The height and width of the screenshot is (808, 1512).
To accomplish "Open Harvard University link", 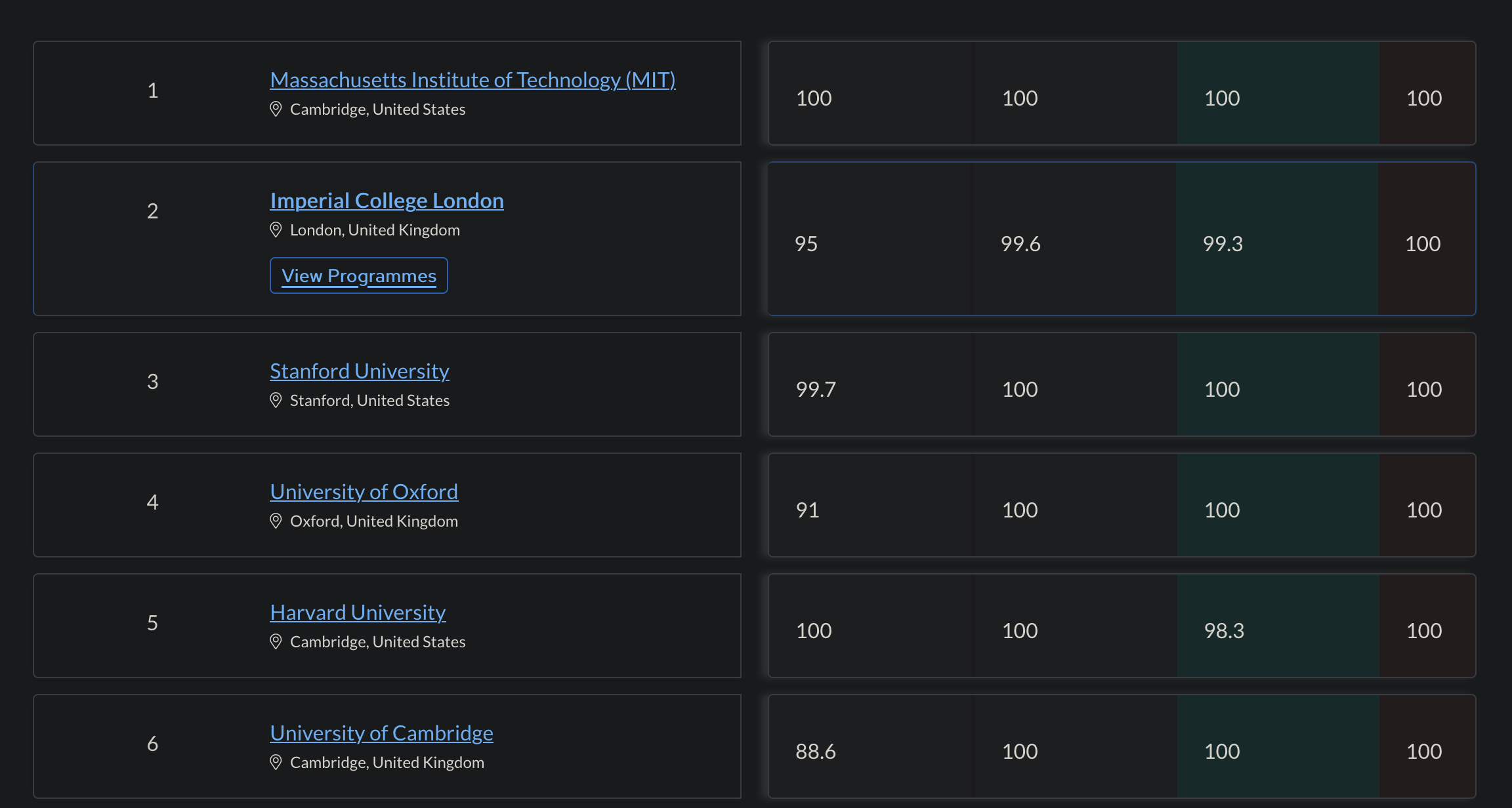I will 358,613.
